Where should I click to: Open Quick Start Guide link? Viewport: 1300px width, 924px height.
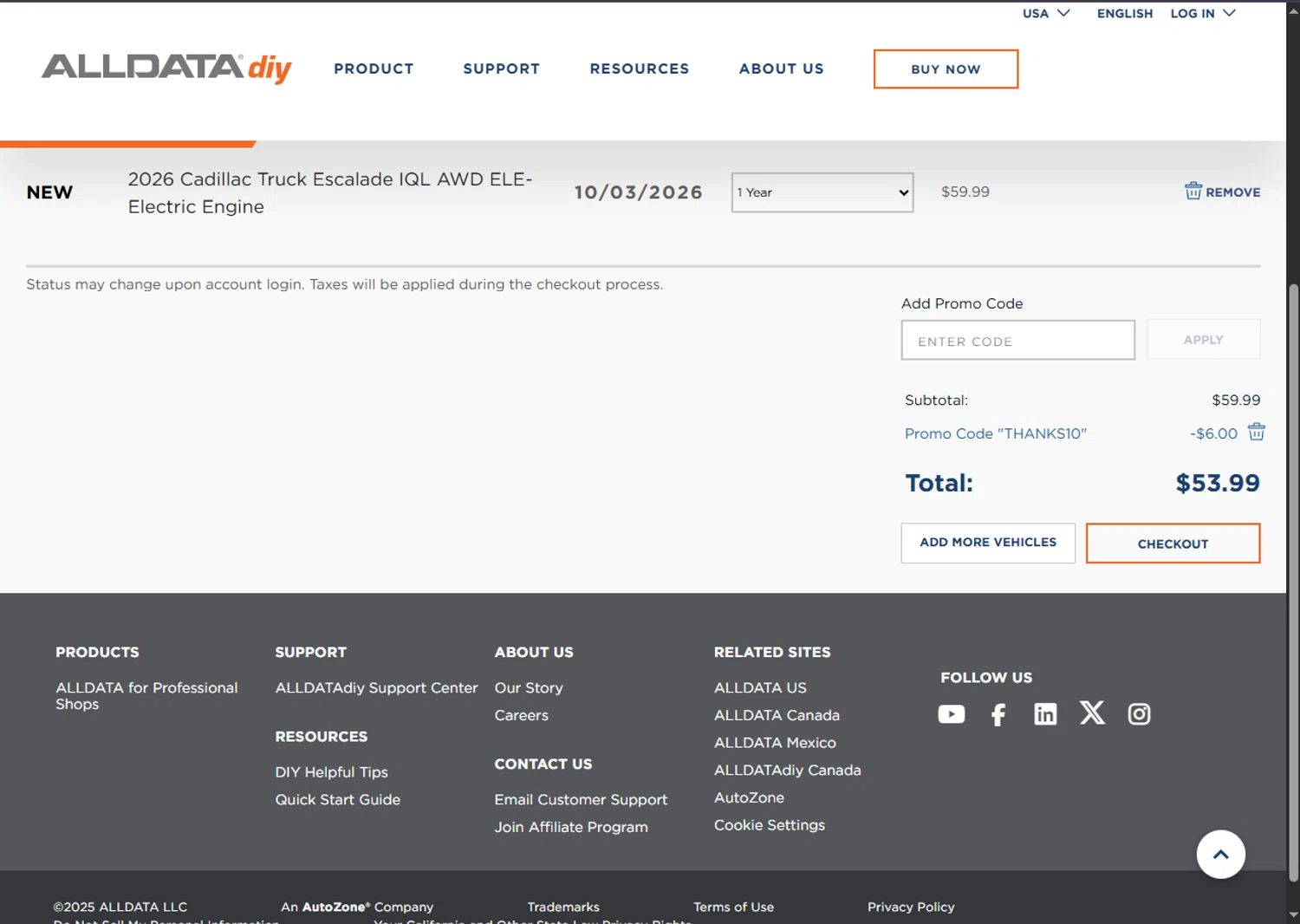point(337,799)
